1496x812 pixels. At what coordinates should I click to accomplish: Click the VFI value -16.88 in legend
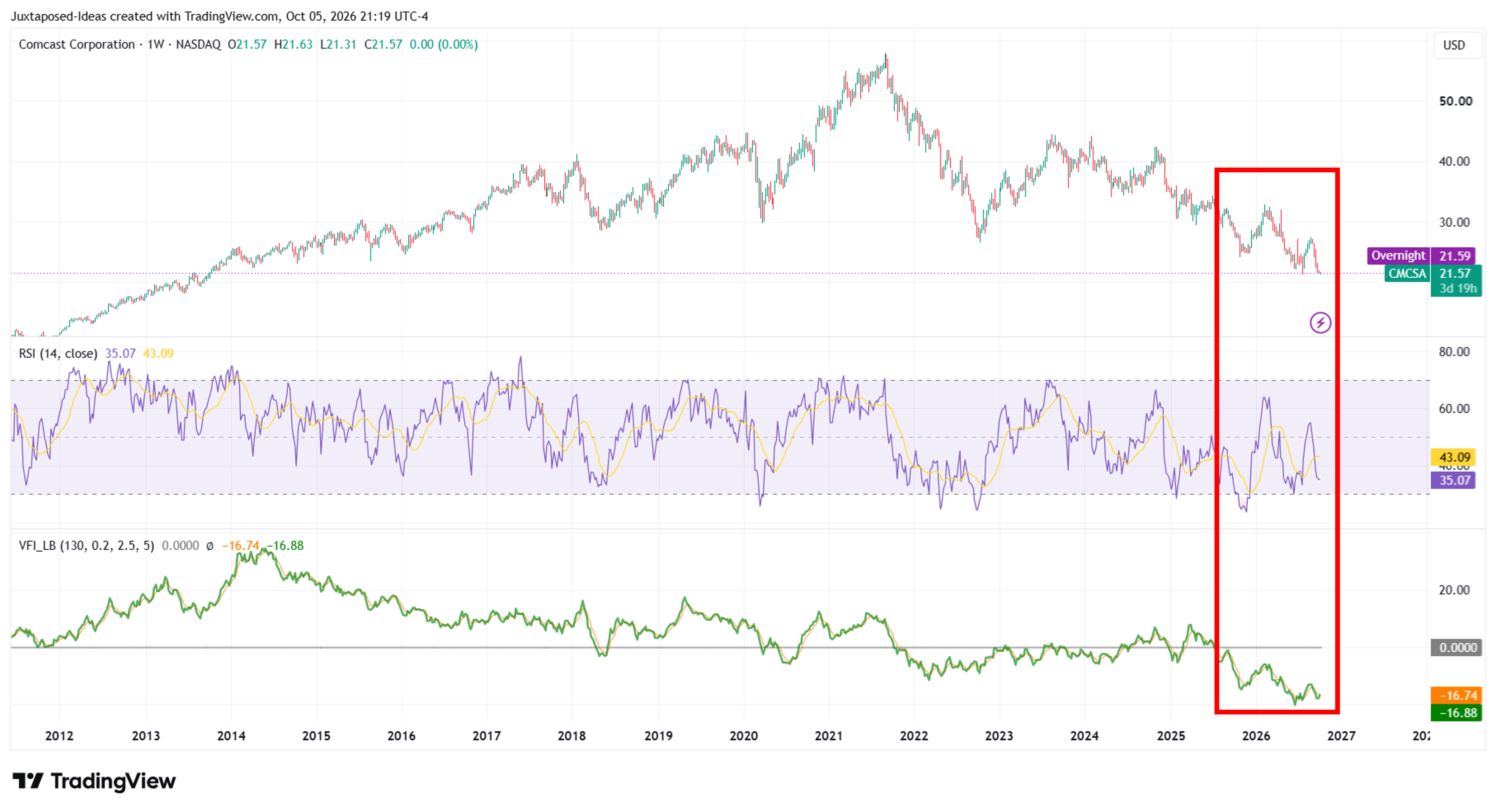285,546
